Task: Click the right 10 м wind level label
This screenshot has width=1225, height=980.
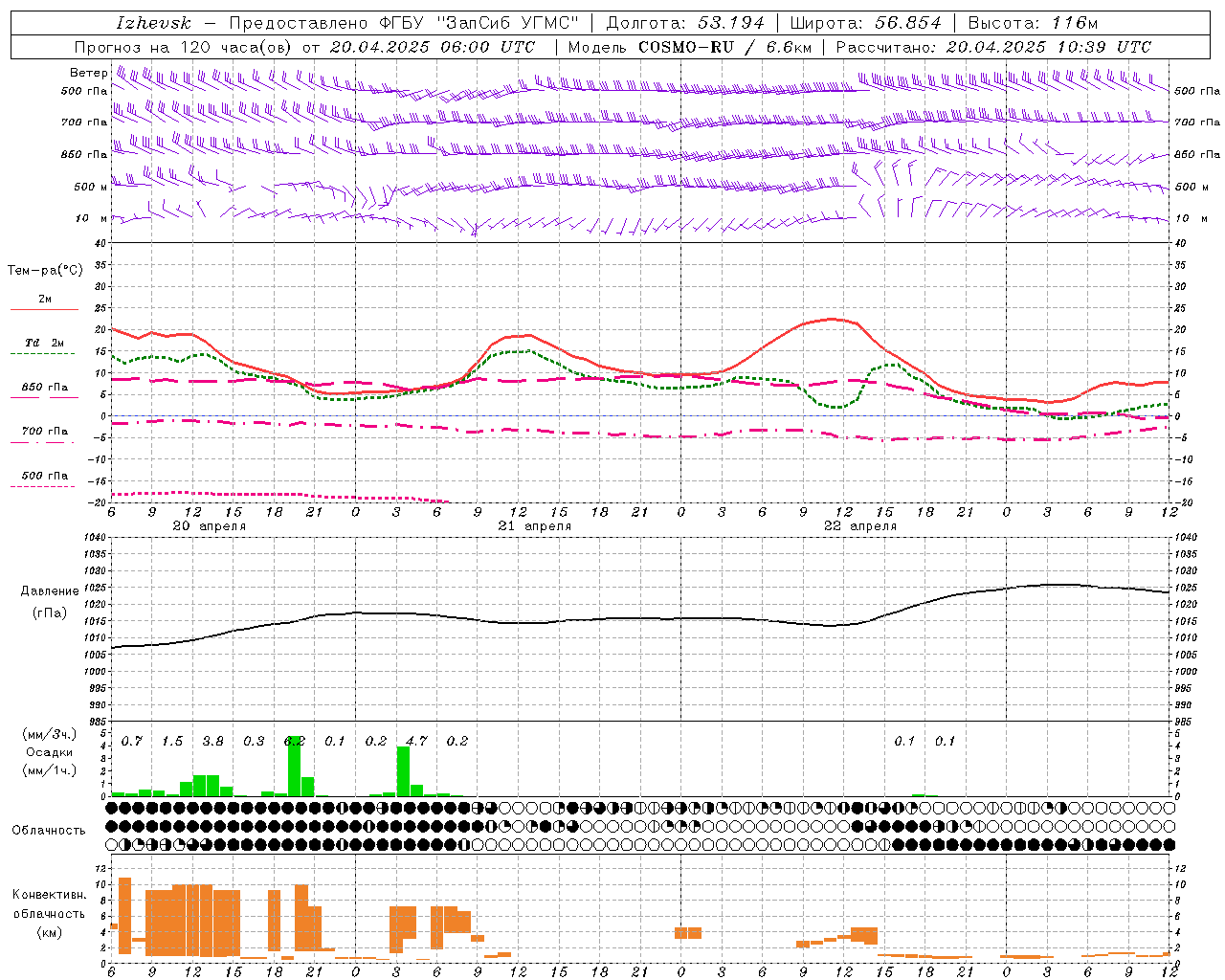Action: [x=1191, y=218]
